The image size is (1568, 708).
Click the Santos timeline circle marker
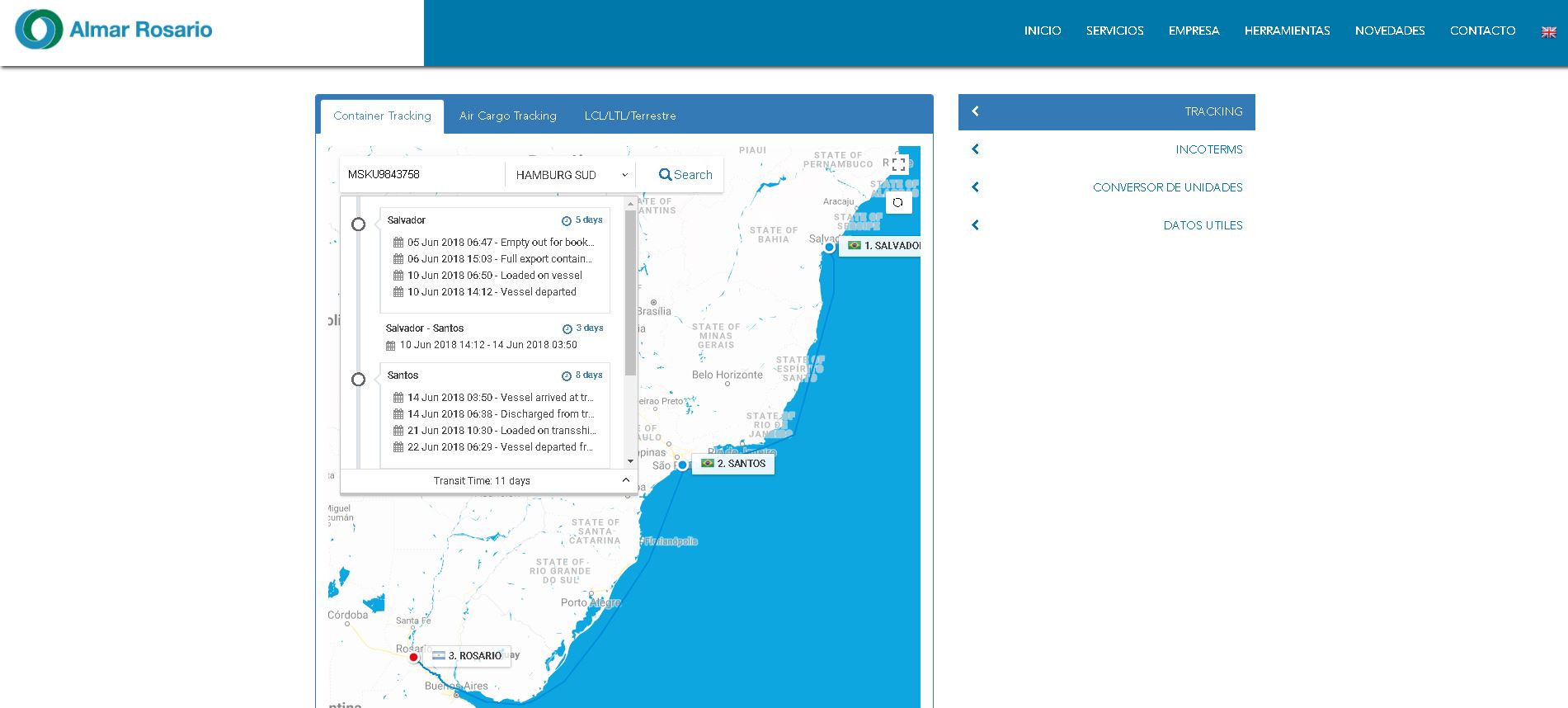pos(358,380)
